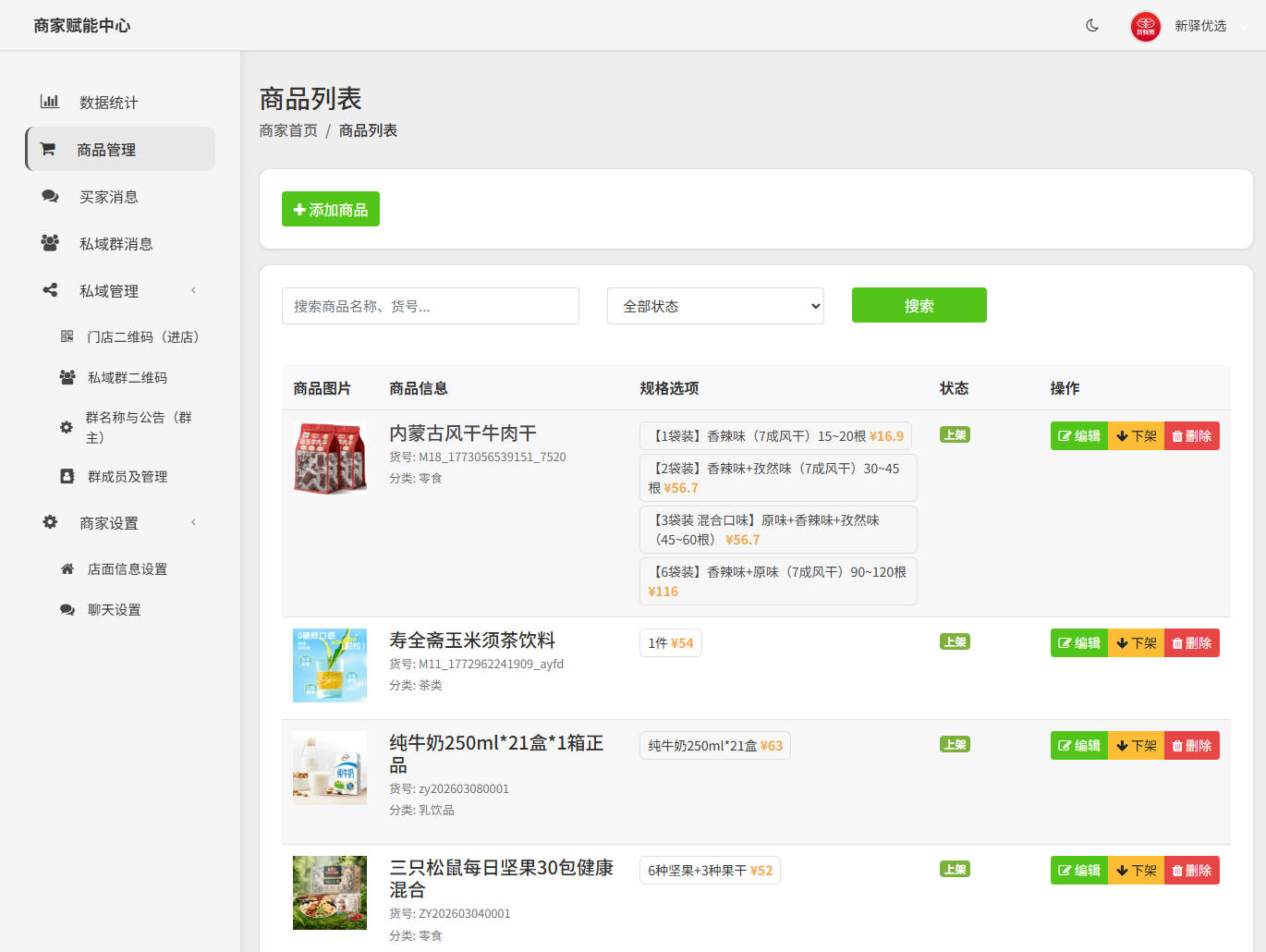1266x952 pixels.
Task: Toggle the 上架 status badge on 纯牛奶
Action: pos(955,743)
